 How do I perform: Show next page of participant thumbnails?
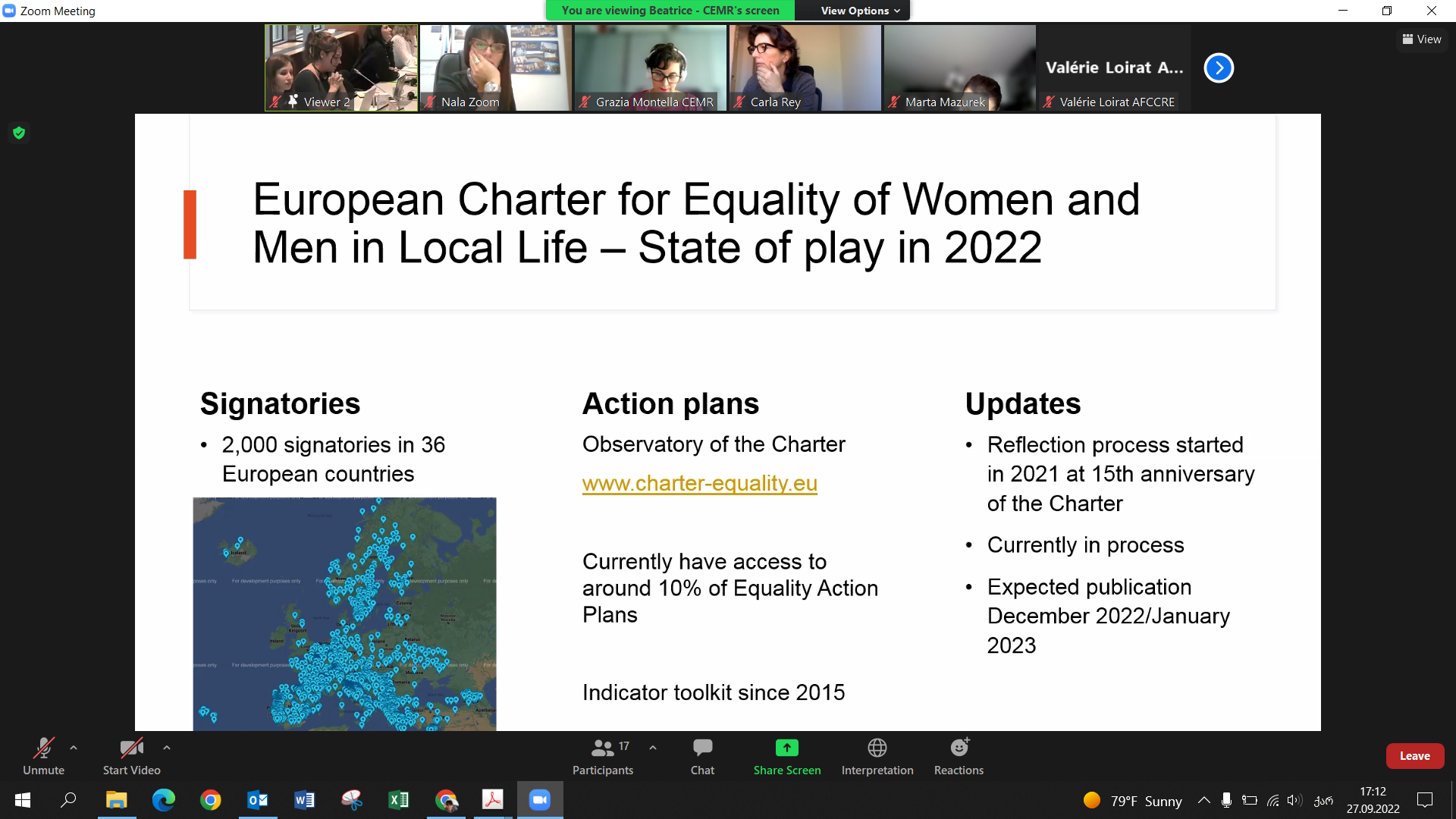pos(1219,68)
